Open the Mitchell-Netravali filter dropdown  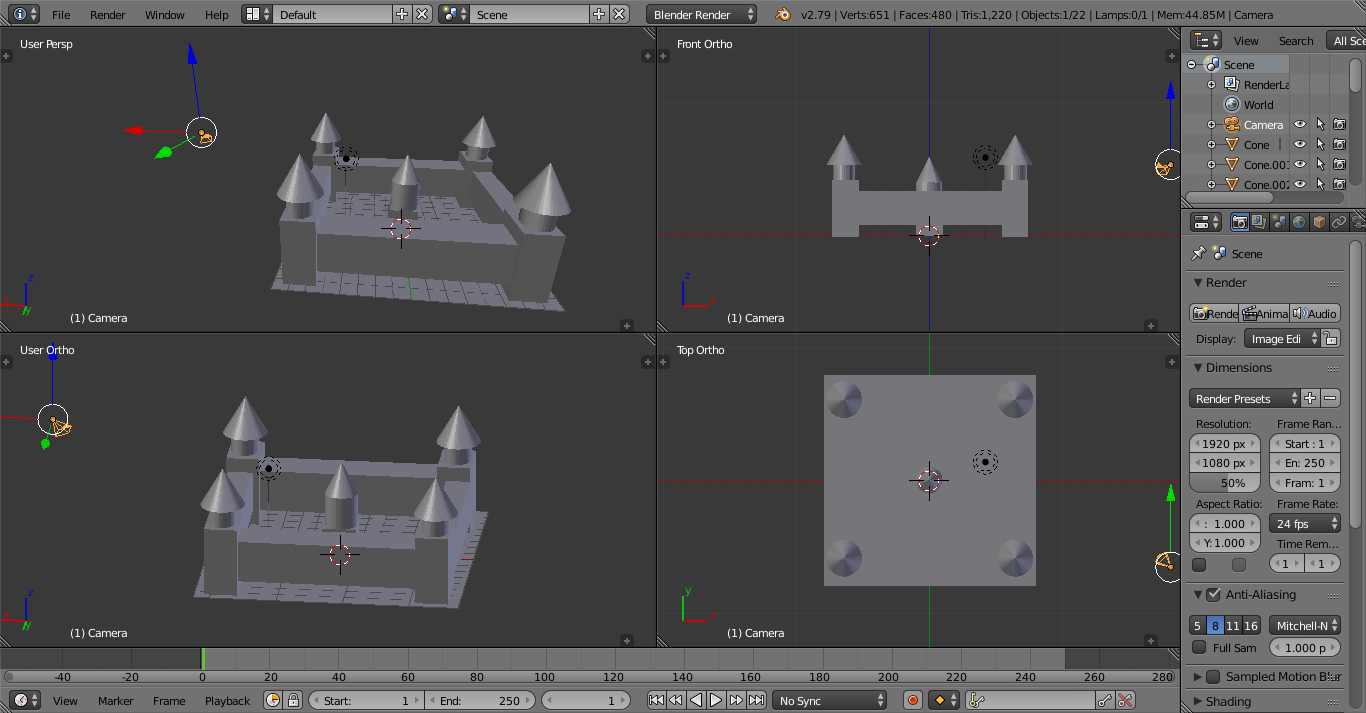coord(1305,626)
